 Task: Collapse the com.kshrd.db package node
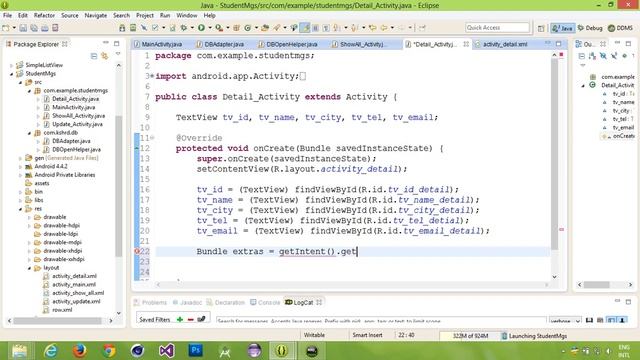click(29, 133)
